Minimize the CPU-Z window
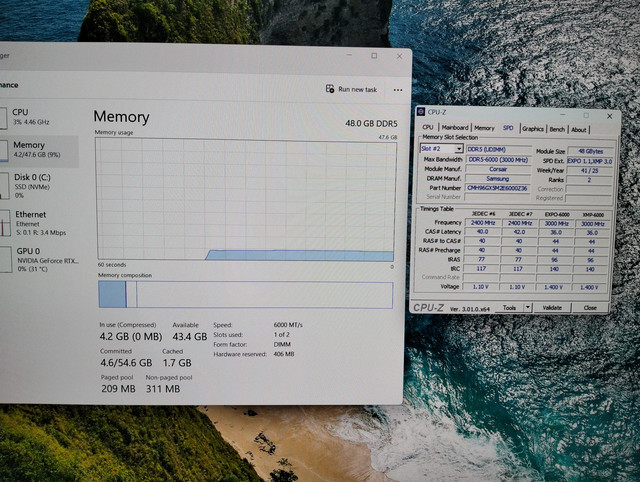 564,115
